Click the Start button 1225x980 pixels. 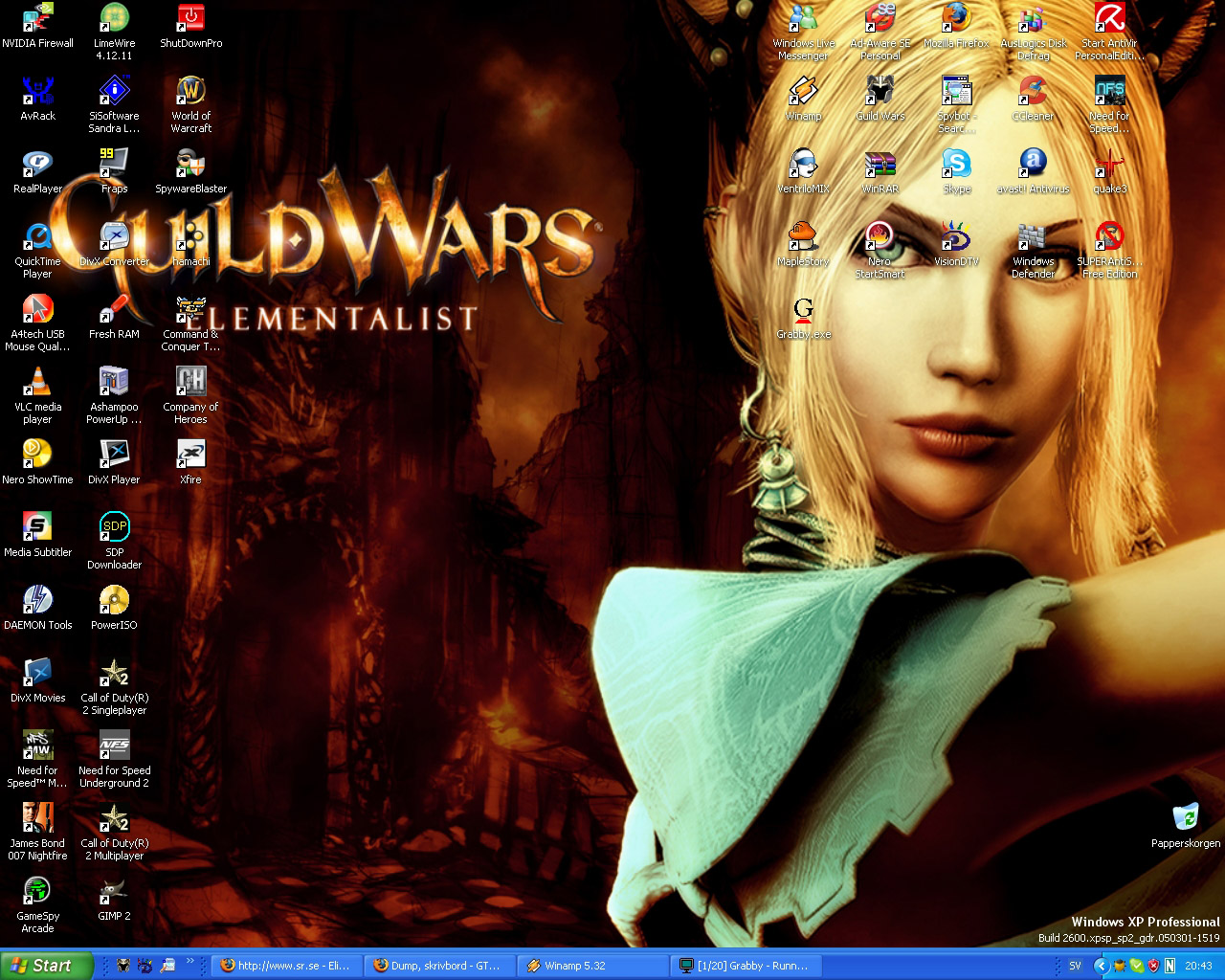pos(46,966)
